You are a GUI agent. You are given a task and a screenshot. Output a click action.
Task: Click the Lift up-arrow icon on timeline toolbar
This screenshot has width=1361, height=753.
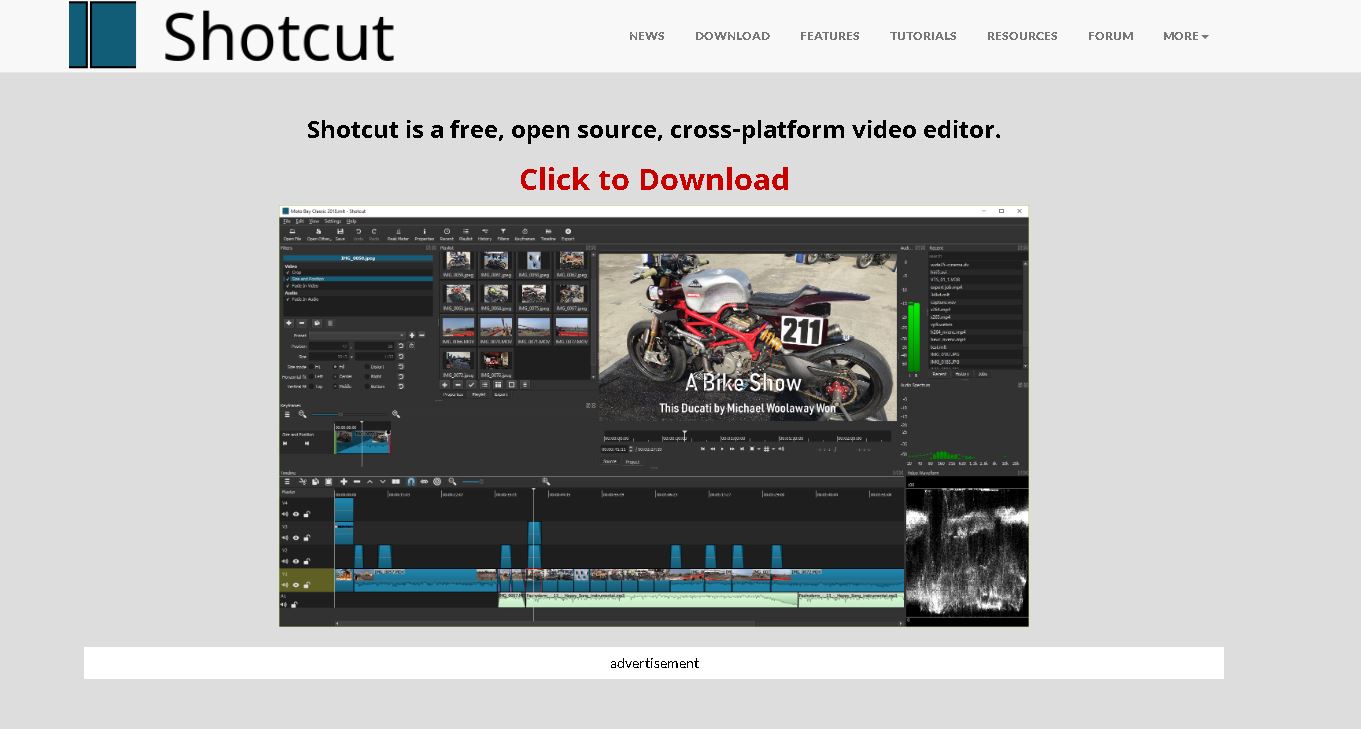coord(369,481)
